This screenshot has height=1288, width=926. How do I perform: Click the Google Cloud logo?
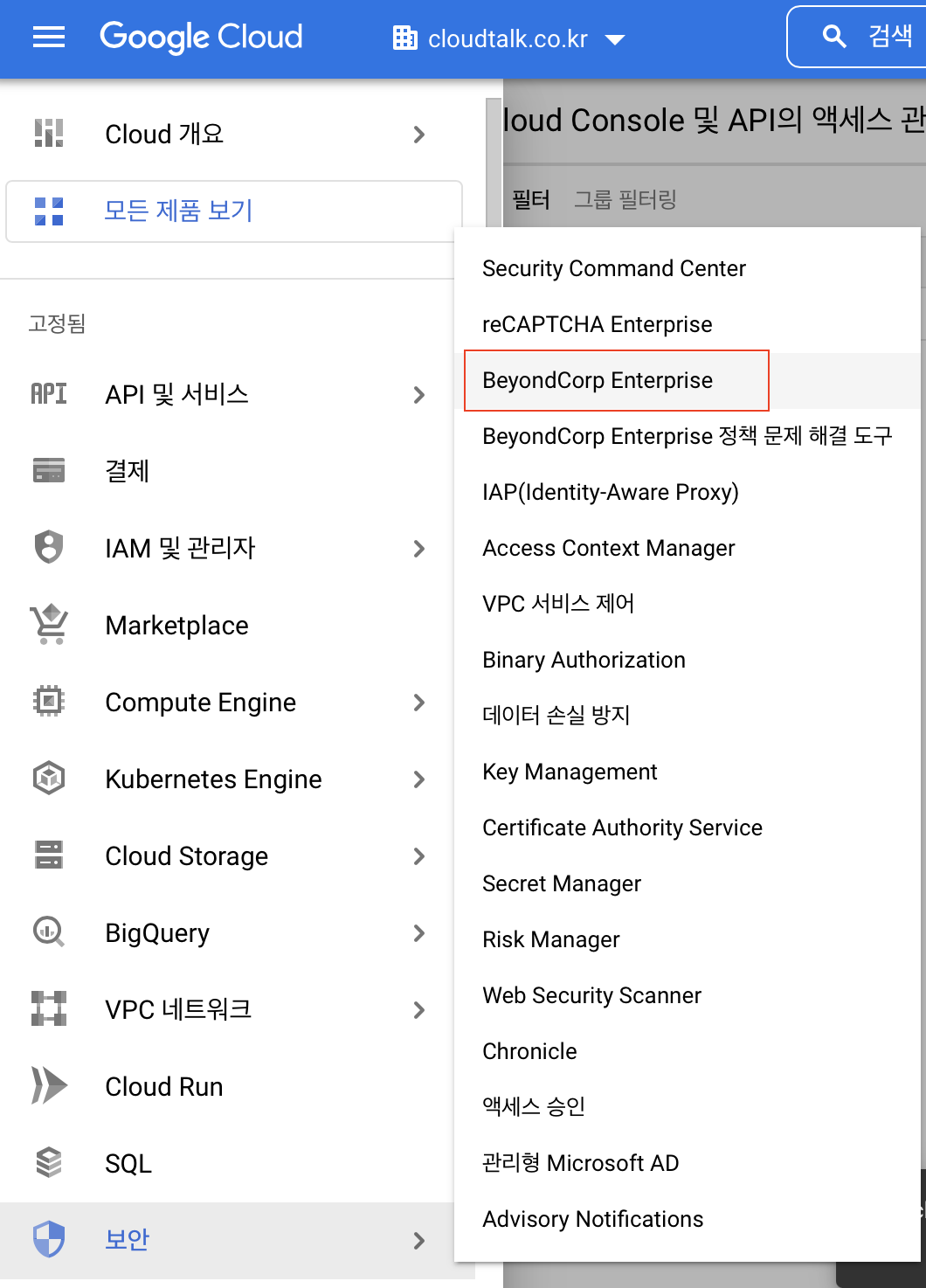coord(201,37)
